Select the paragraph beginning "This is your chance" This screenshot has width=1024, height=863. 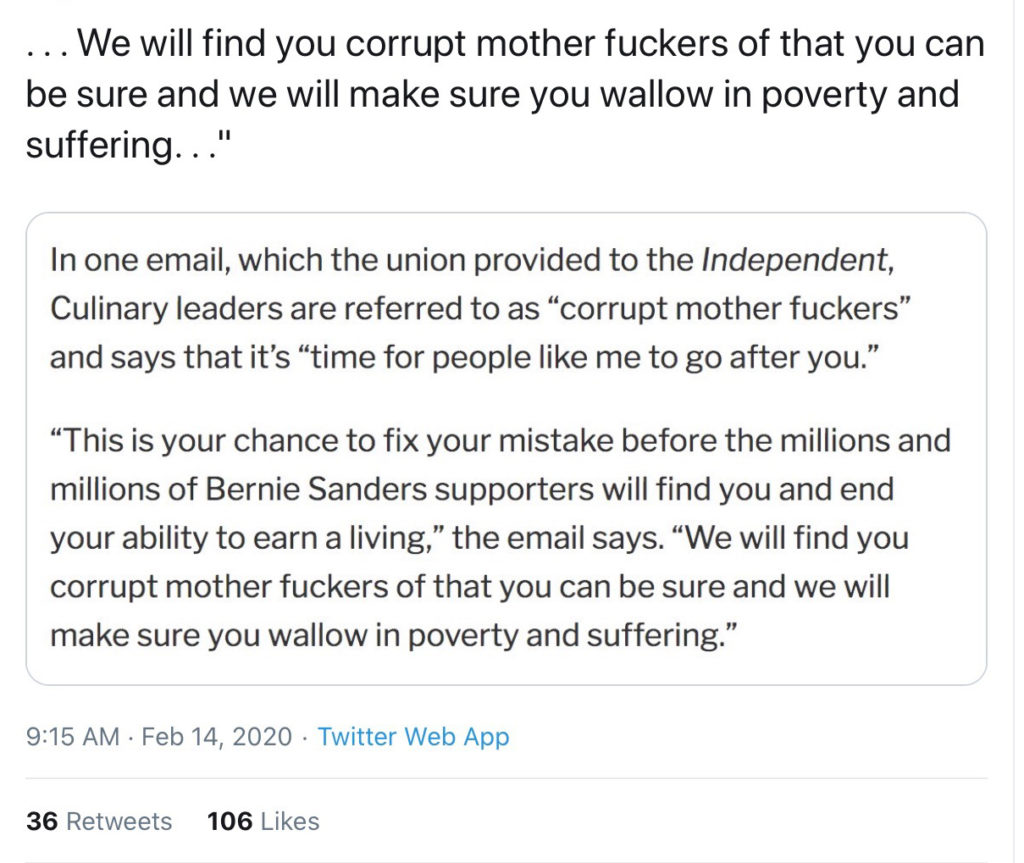(x=500, y=538)
